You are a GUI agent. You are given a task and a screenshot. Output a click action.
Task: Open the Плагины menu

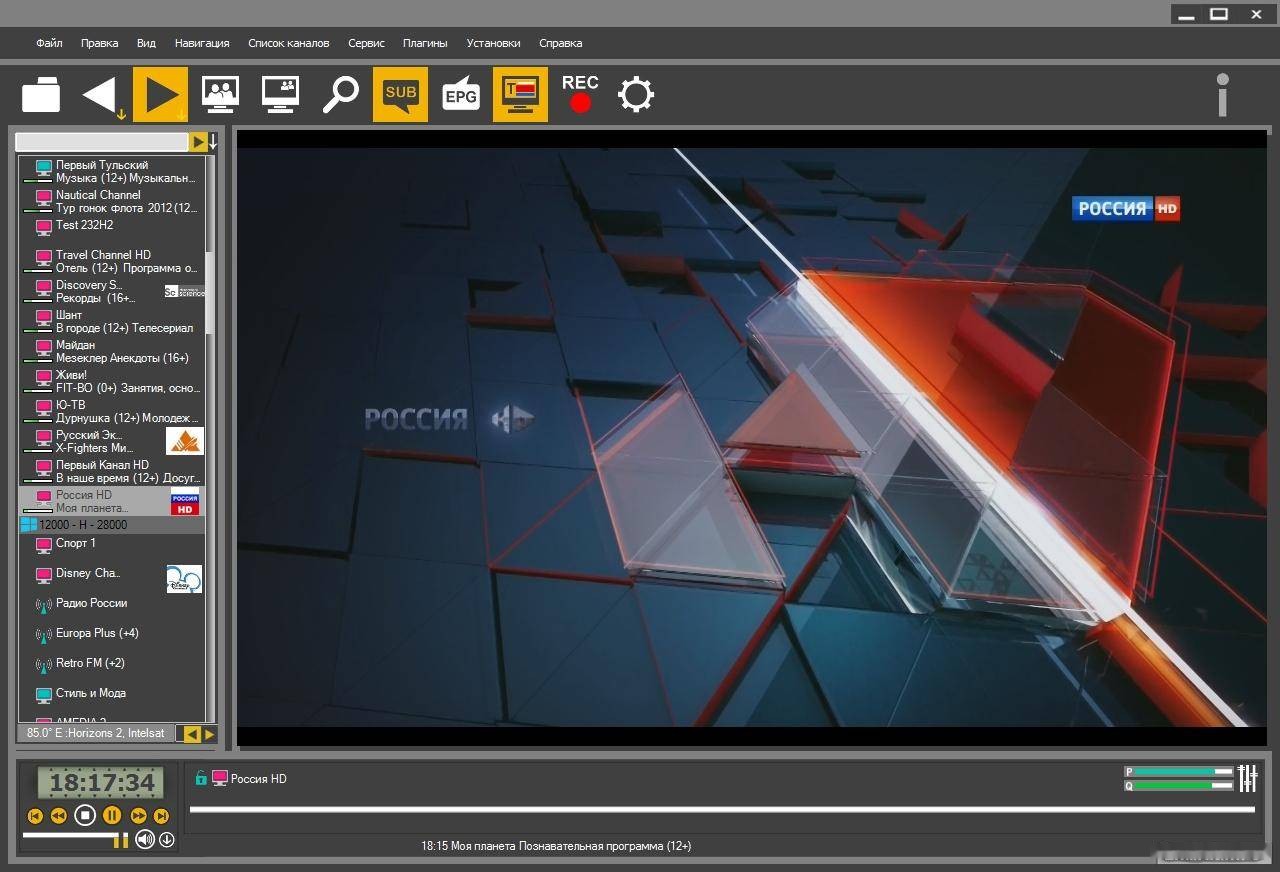[x=425, y=43]
